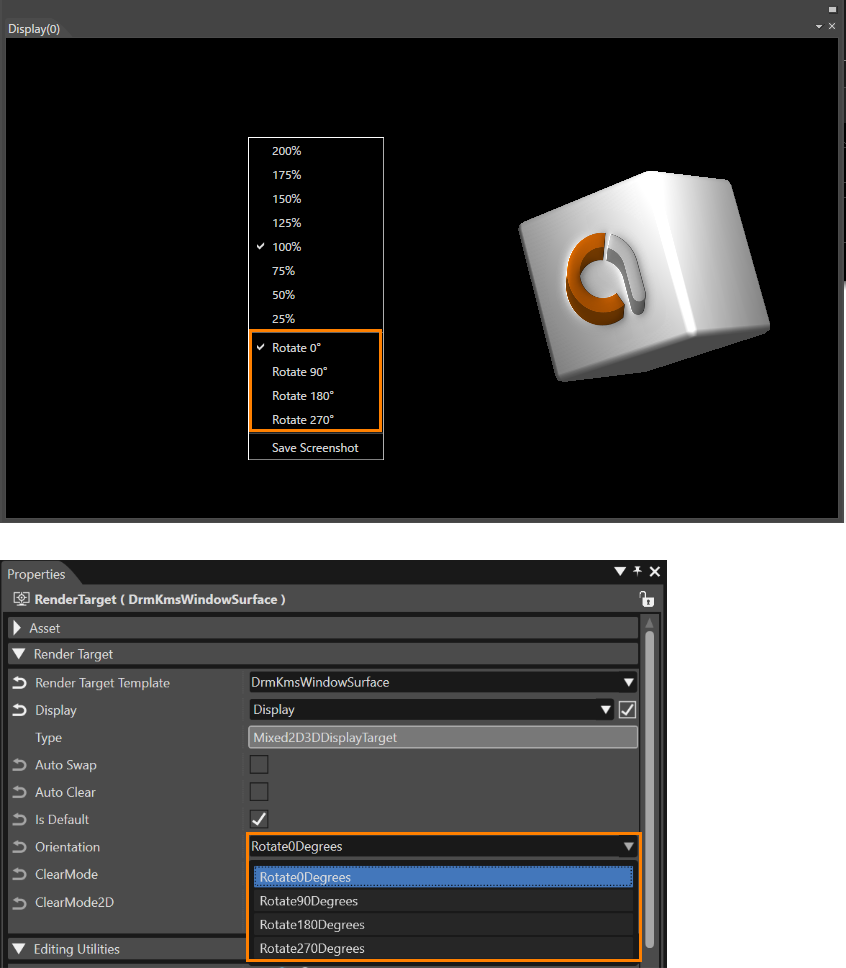The width and height of the screenshot is (846, 968).
Task: Reset the ClearMode property
Action: point(20,874)
